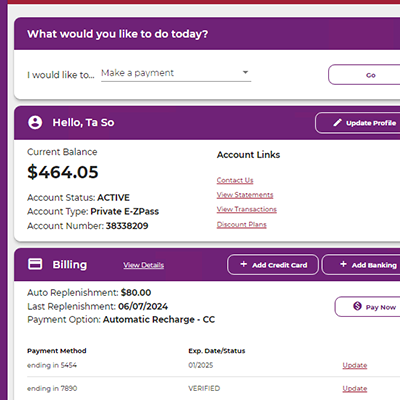Open the Discount Plans link

point(242,224)
